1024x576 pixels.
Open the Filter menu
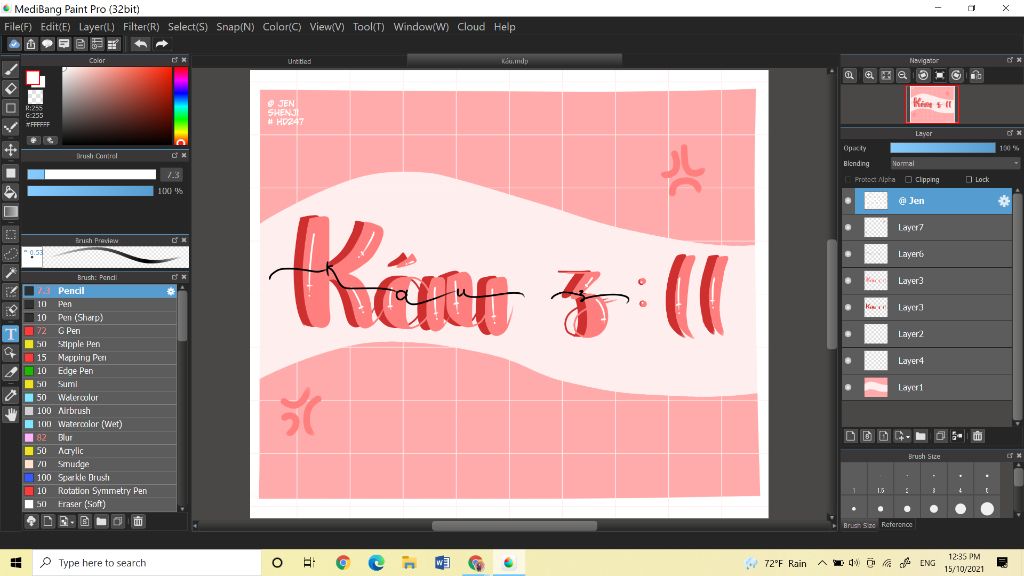pyautogui.click(x=141, y=27)
